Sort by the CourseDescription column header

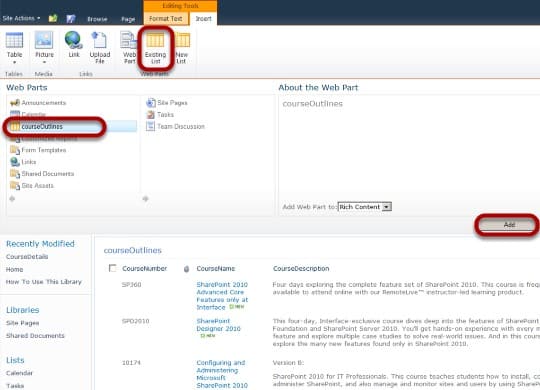(301, 268)
